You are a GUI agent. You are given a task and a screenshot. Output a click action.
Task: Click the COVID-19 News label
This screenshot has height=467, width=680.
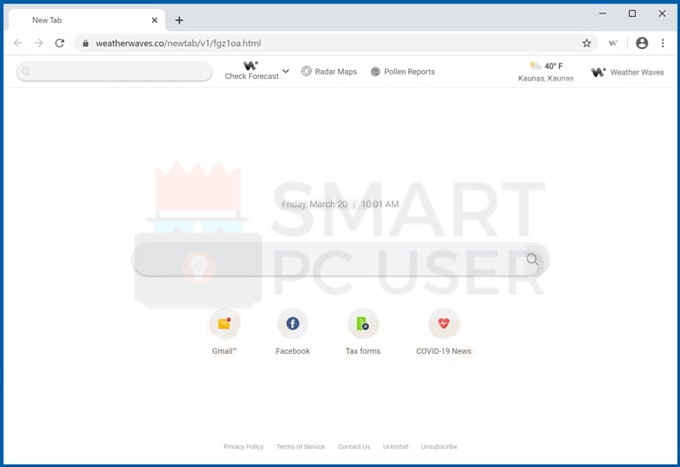pos(444,351)
